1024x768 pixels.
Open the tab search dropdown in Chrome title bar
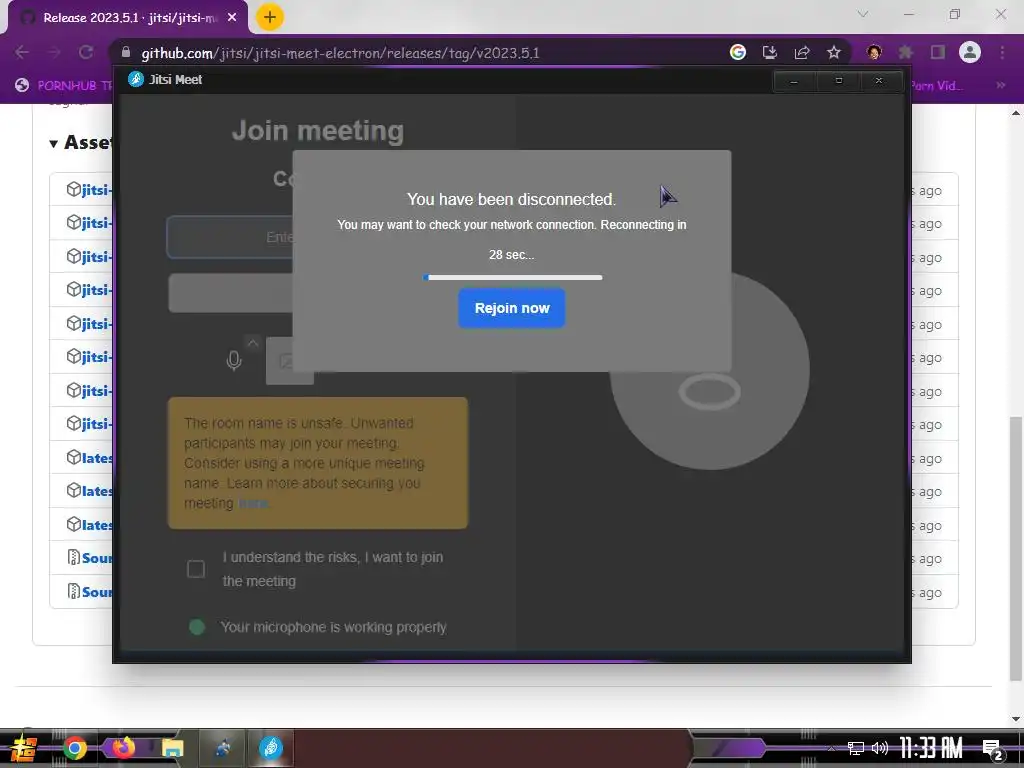[863, 14]
